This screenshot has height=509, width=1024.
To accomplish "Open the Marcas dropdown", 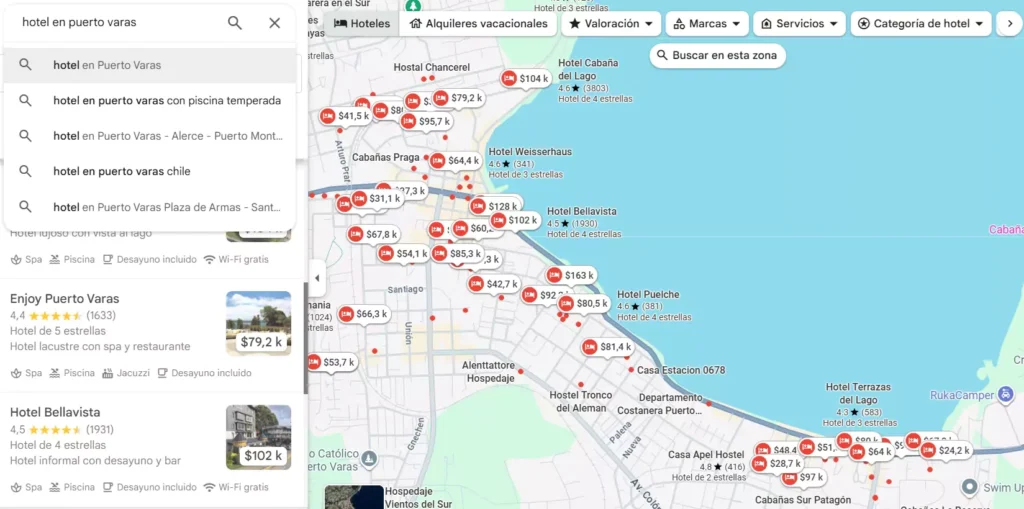I will (707, 24).
